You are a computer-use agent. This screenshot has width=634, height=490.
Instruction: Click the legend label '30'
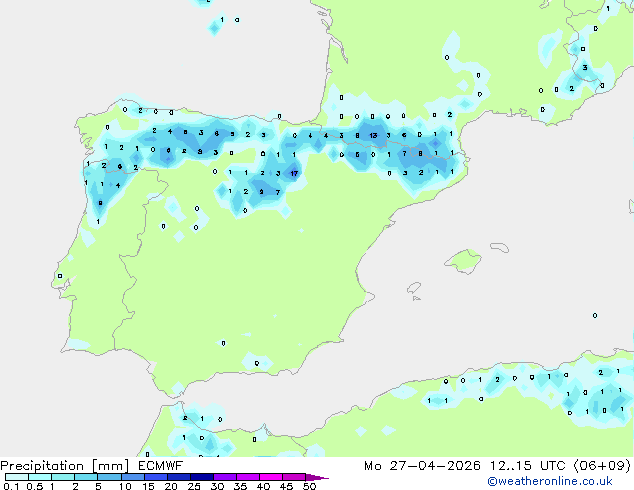pos(217,486)
